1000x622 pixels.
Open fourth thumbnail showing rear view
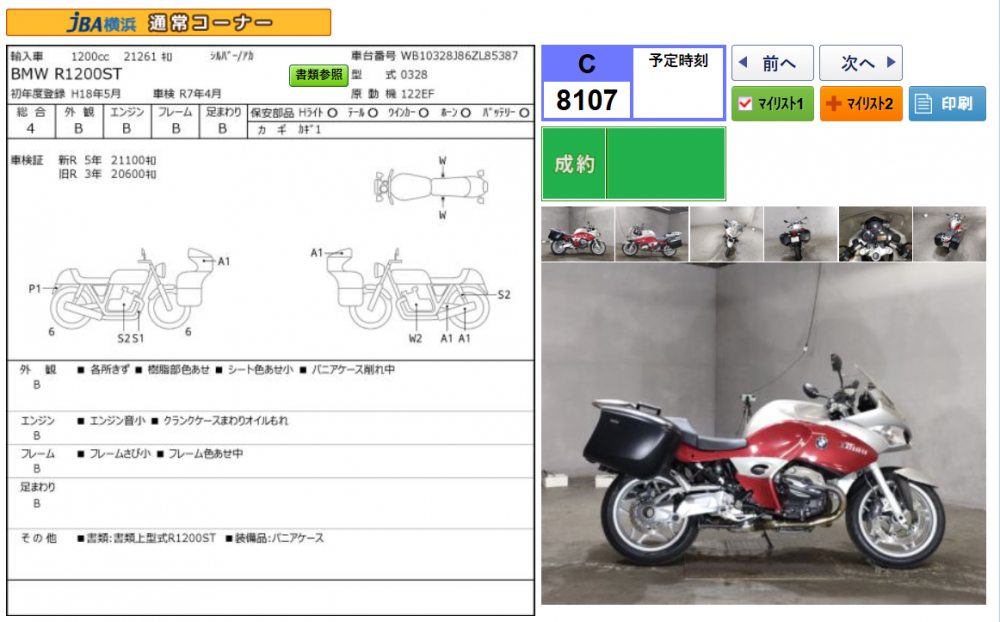coord(800,234)
